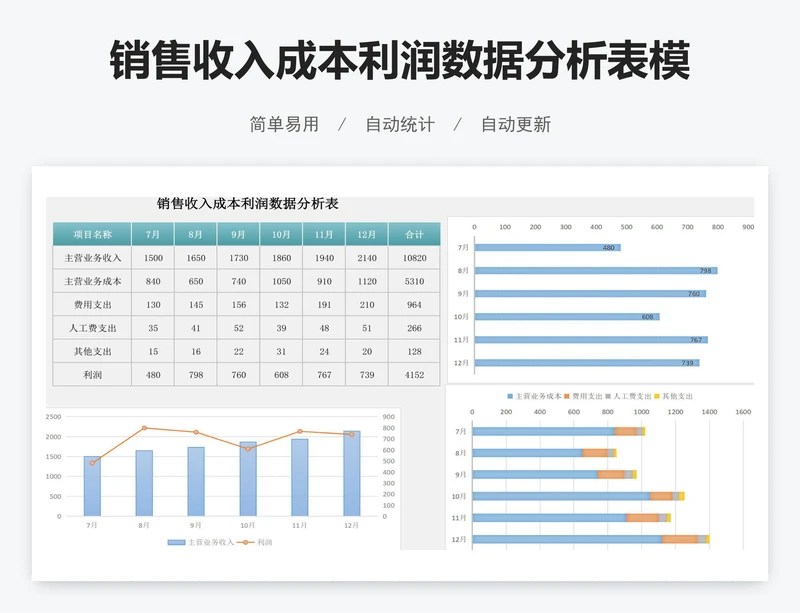Screen dimensions: 800x613
Task: Select the profit total cell 4152
Action: click(x=414, y=375)
